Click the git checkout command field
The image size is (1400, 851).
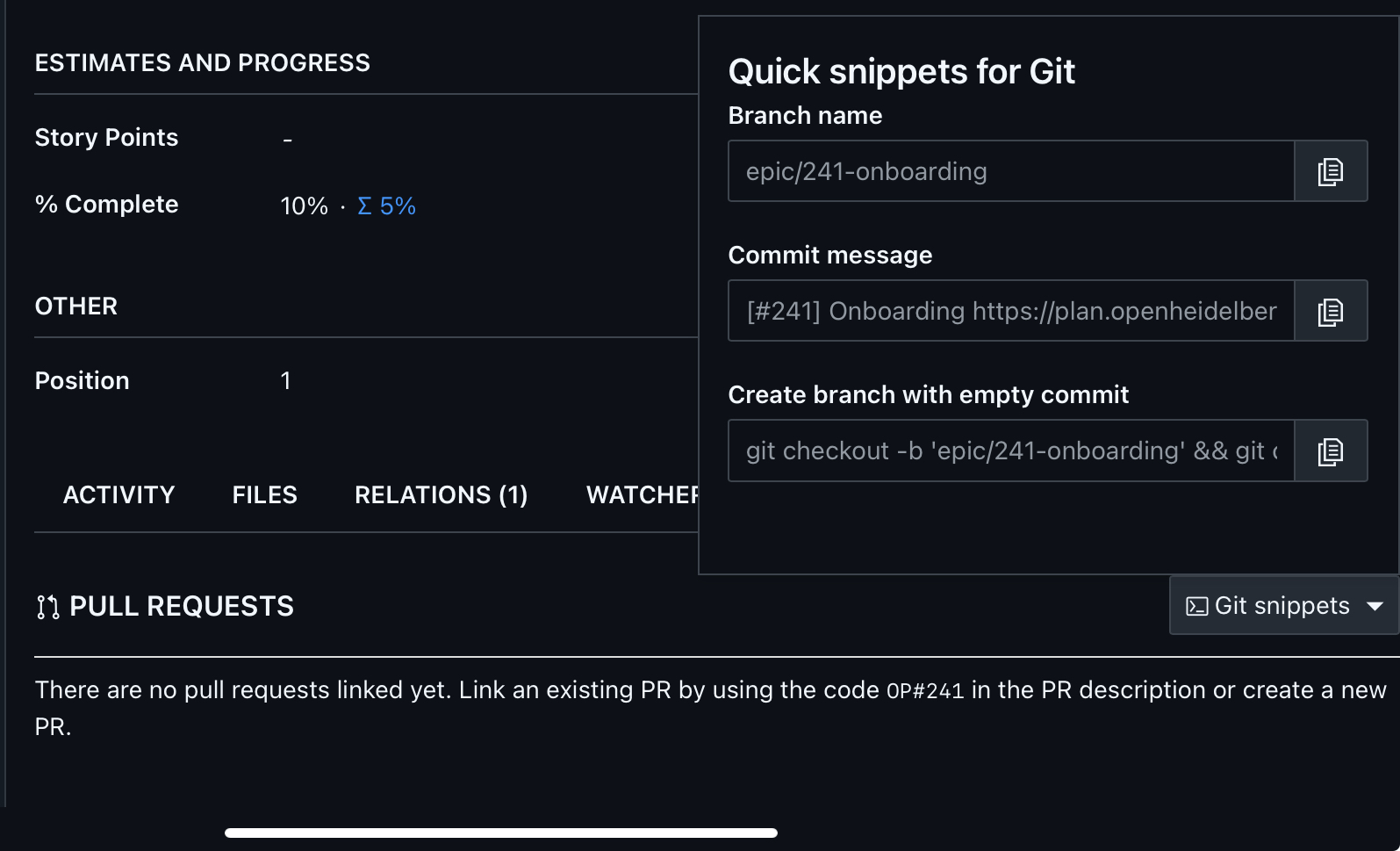(1010, 451)
